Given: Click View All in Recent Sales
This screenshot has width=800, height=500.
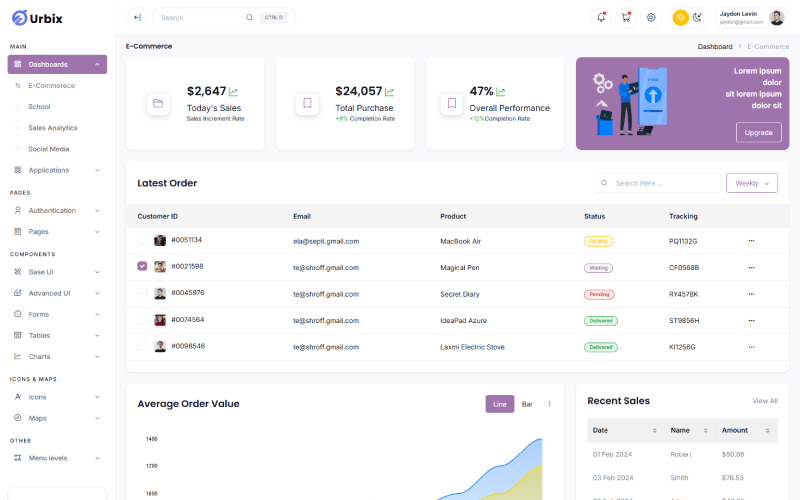Looking at the screenshot, I should click(x=764, y=401).
